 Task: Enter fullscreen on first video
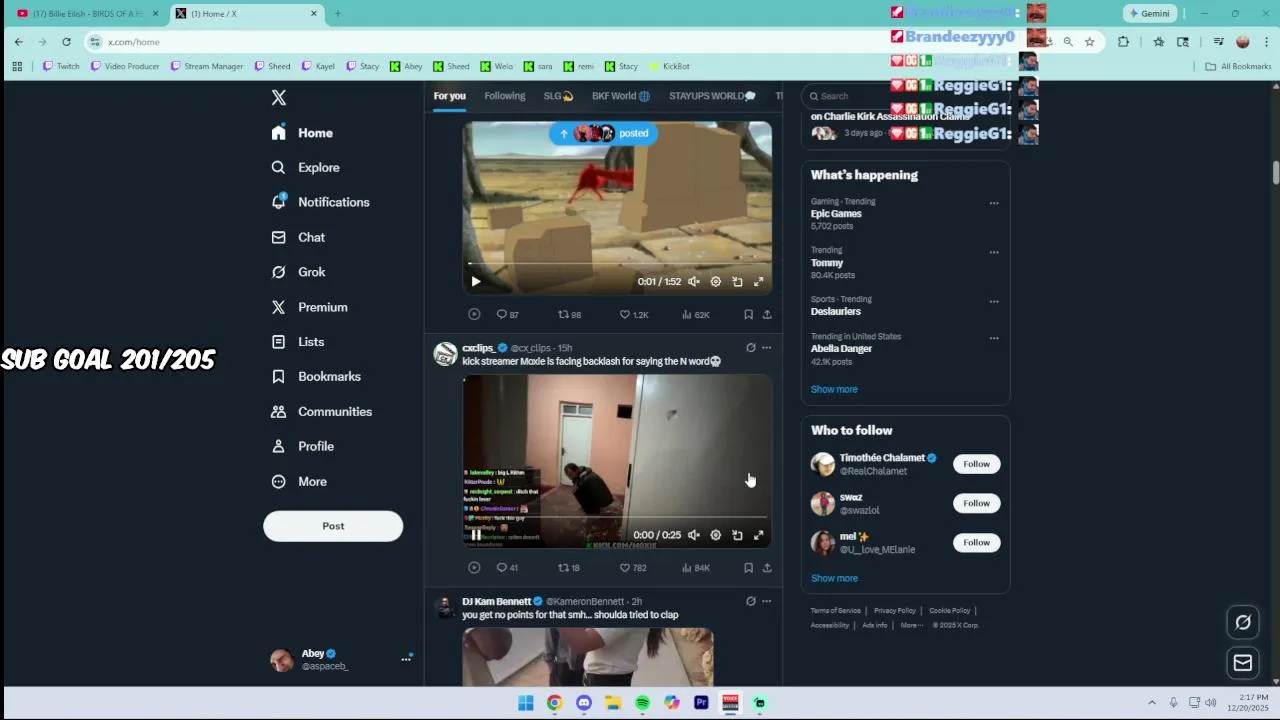click(759, 282)
